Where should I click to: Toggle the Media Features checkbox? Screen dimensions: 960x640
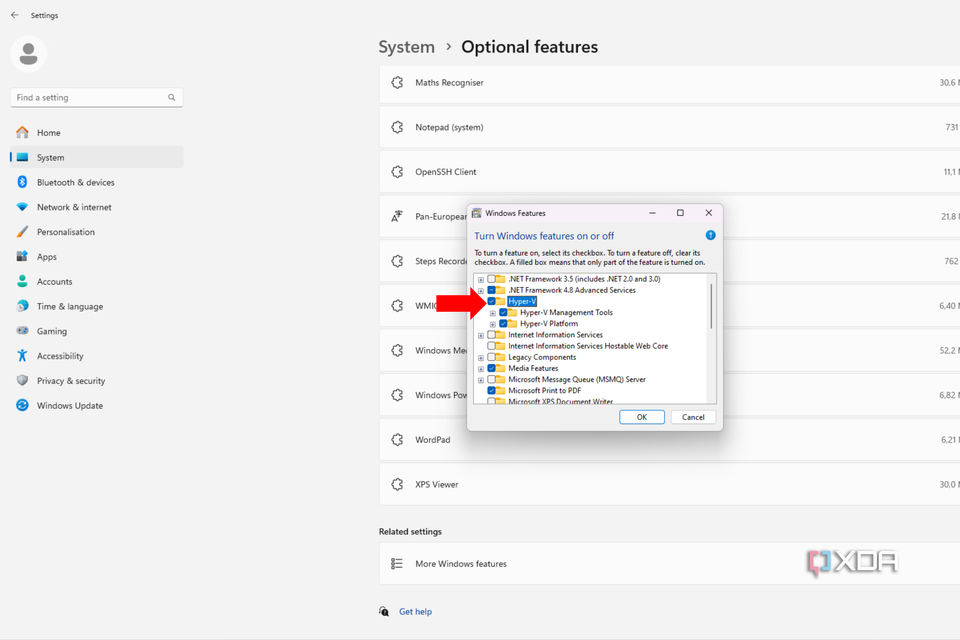492,368
